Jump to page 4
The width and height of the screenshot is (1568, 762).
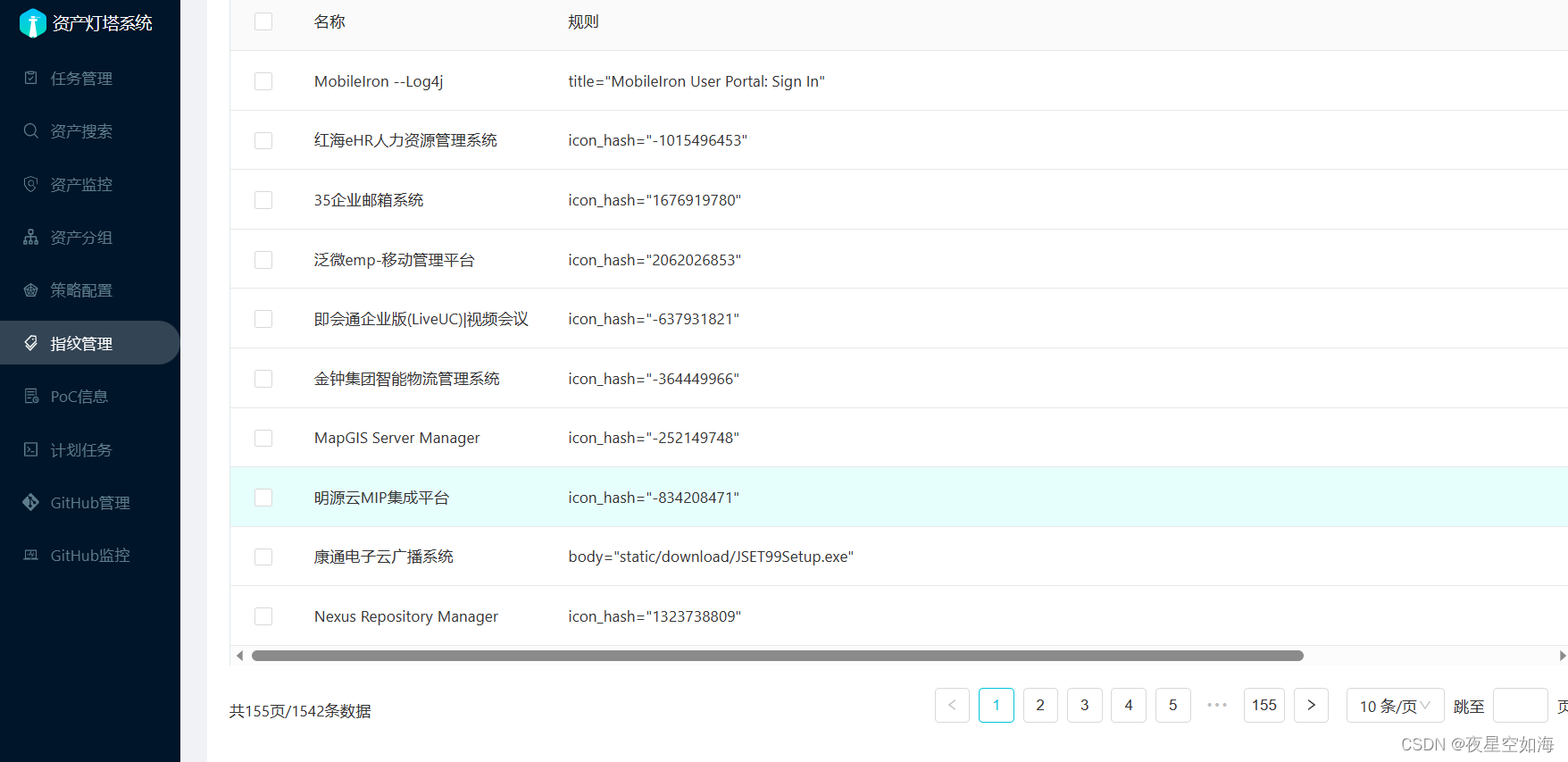pyautogui.click(x=1129, y=705)
